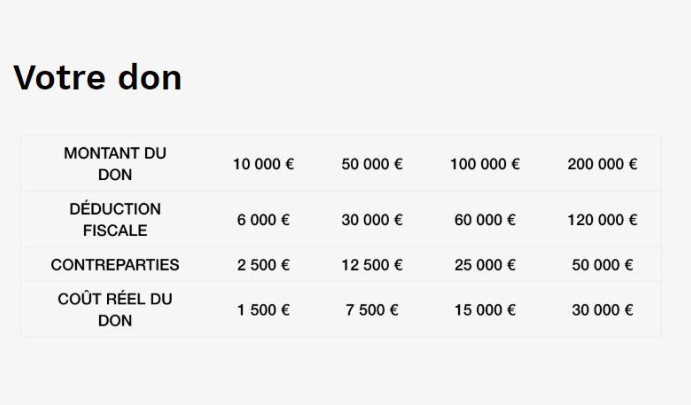Select the 50 000 € contreparties cell
Screen dimensions: 691x405
[602, 265]
